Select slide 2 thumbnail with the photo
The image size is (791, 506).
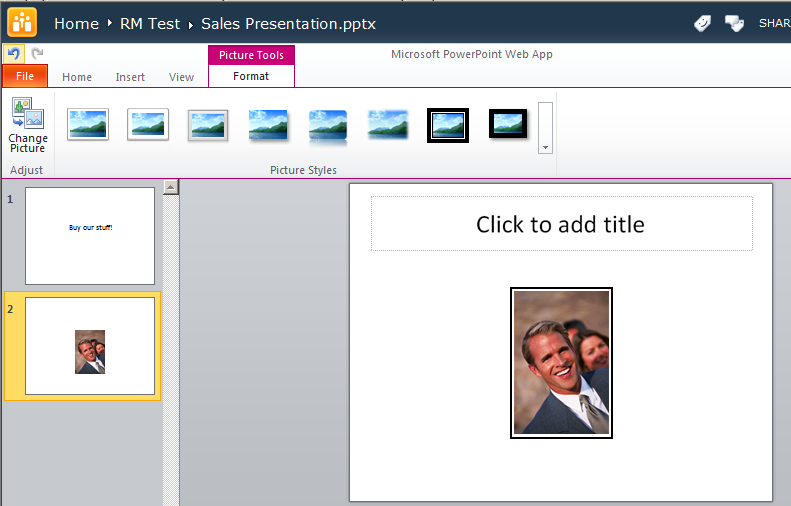click(x=90, y=346)
